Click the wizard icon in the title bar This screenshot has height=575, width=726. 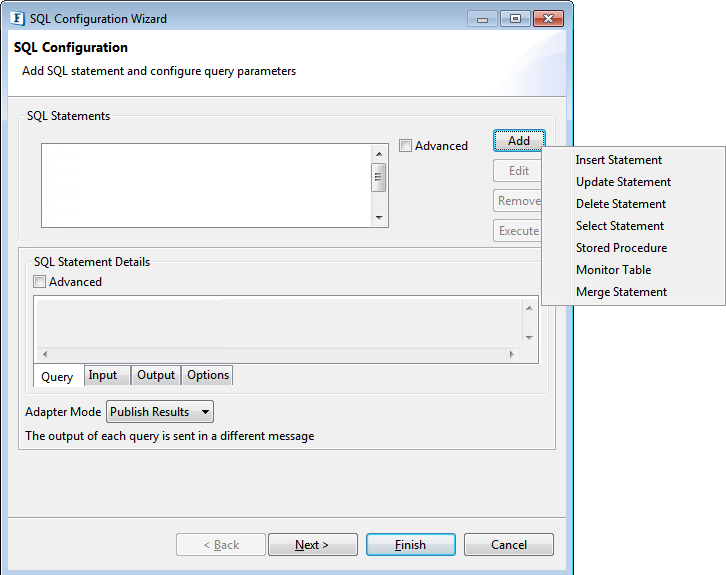click(x=18, y=18)
